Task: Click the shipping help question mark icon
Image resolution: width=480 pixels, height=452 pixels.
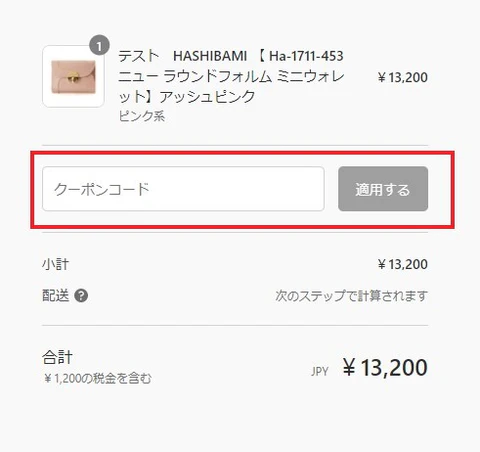Action: (81, 296)
